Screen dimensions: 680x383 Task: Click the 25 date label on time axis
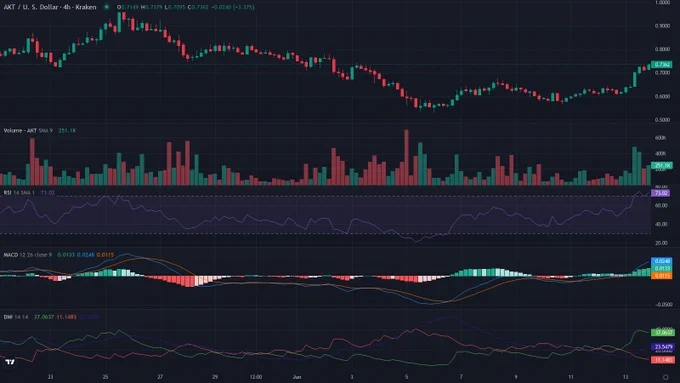(105, 377)
